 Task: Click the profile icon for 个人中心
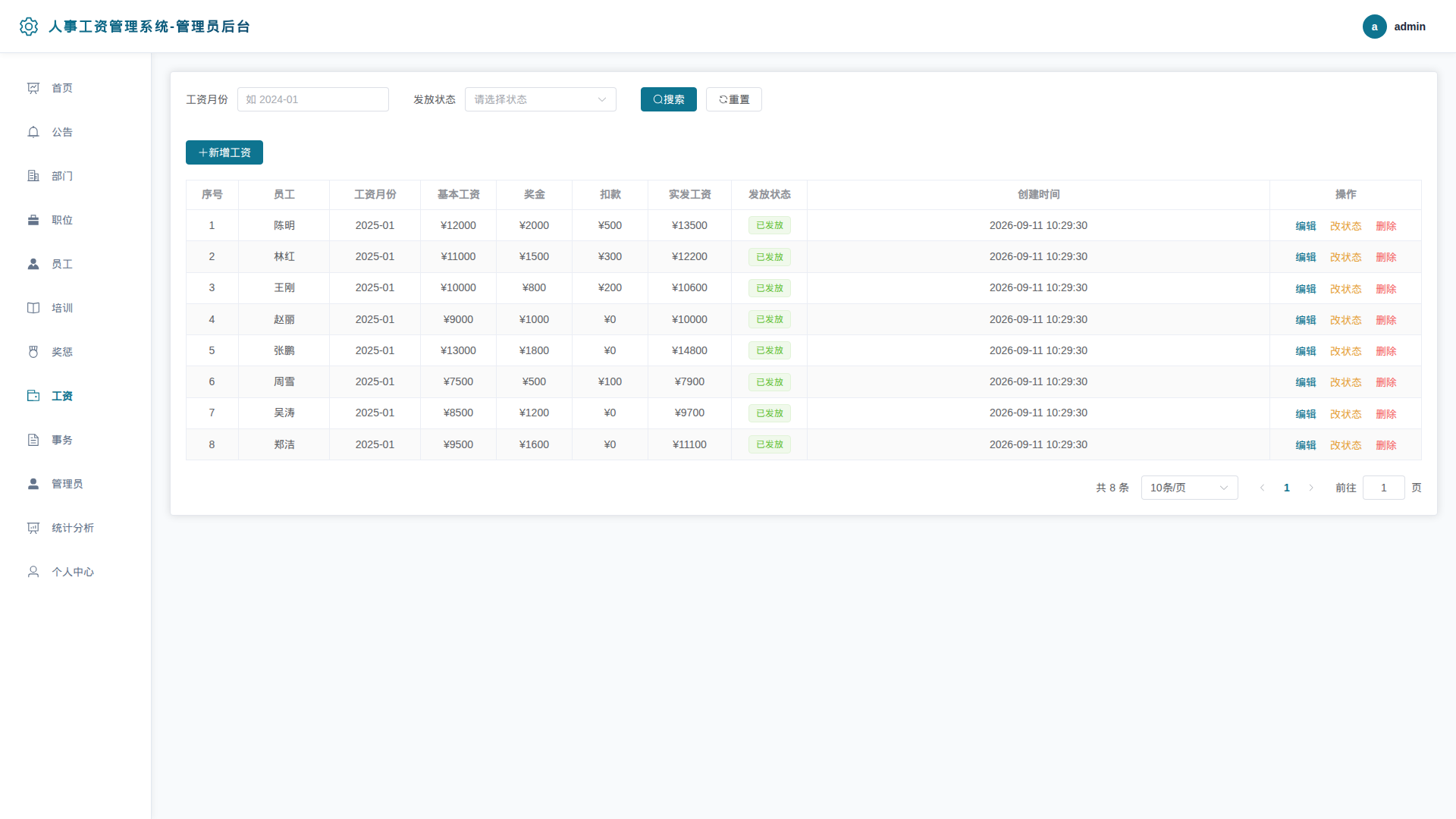tap(33, 572)
